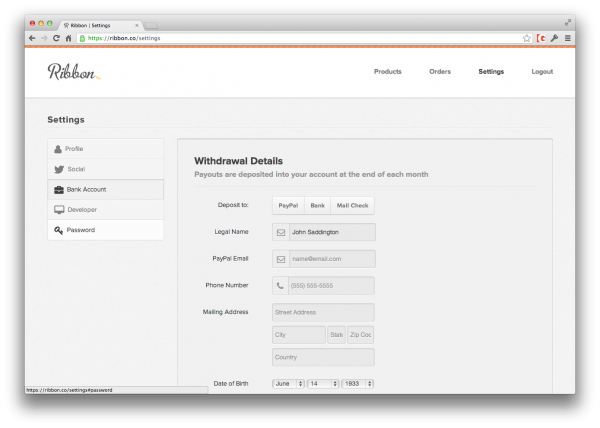
Task: Click the City input field
Action: click(299, 335)
